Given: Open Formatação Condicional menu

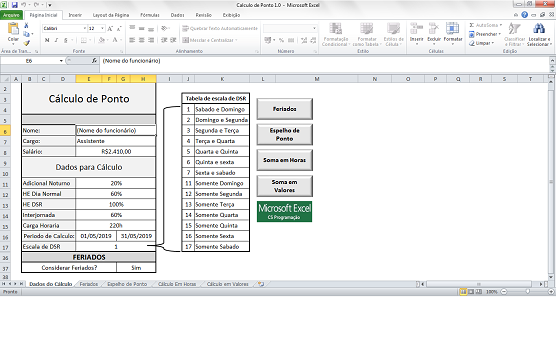Looking at the screenshot, I should 335,34.
